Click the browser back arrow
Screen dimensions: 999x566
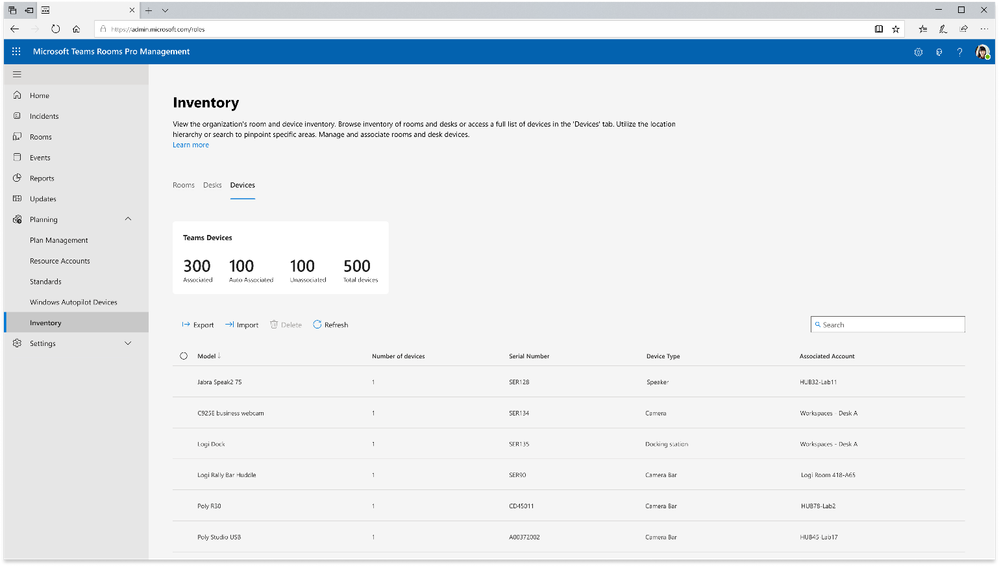click(15, 29)
